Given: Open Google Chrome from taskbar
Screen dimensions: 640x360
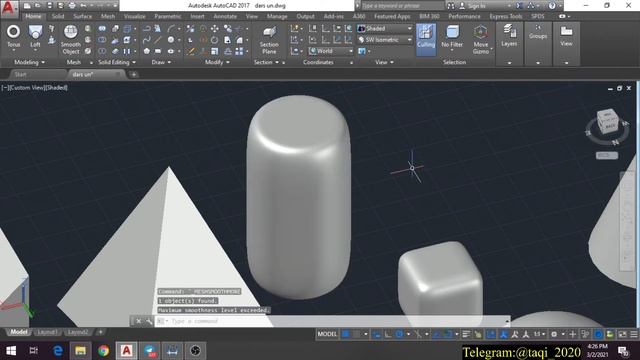Looking at the screenshot, I should point(103,351).
